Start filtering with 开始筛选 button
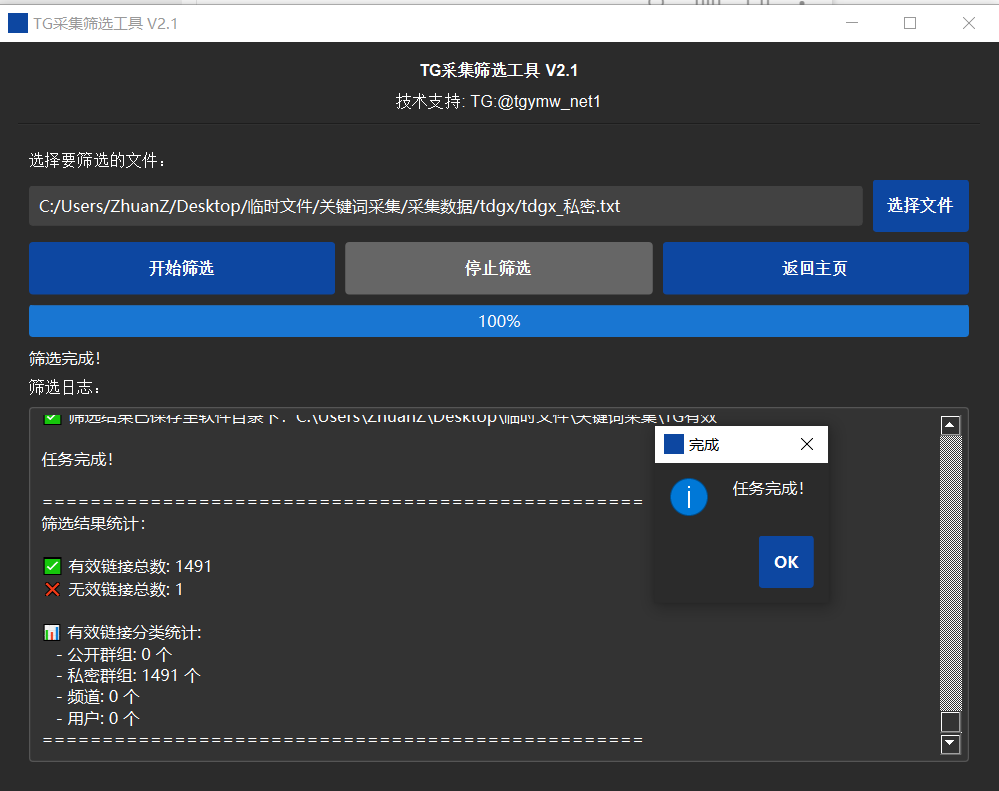The height and width of the screenshot is (791, 999). (x=182, y=268)
